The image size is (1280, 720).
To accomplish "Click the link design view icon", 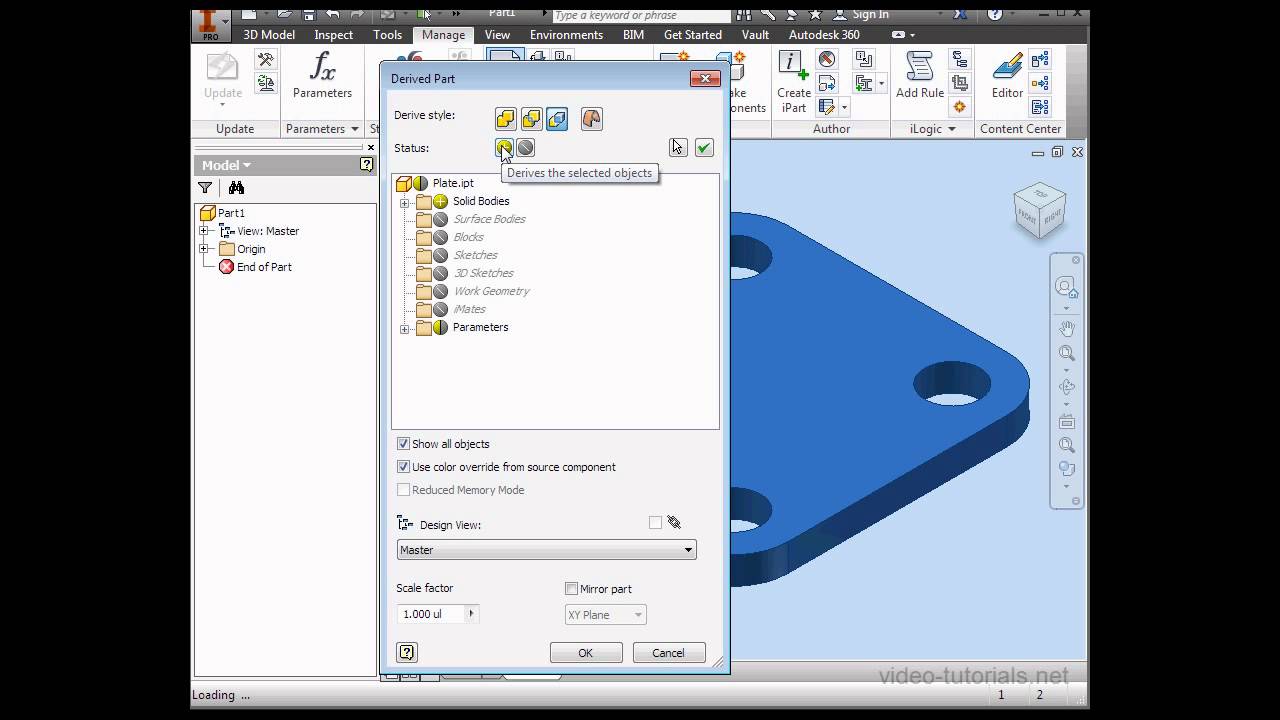I will pos(674,522).
